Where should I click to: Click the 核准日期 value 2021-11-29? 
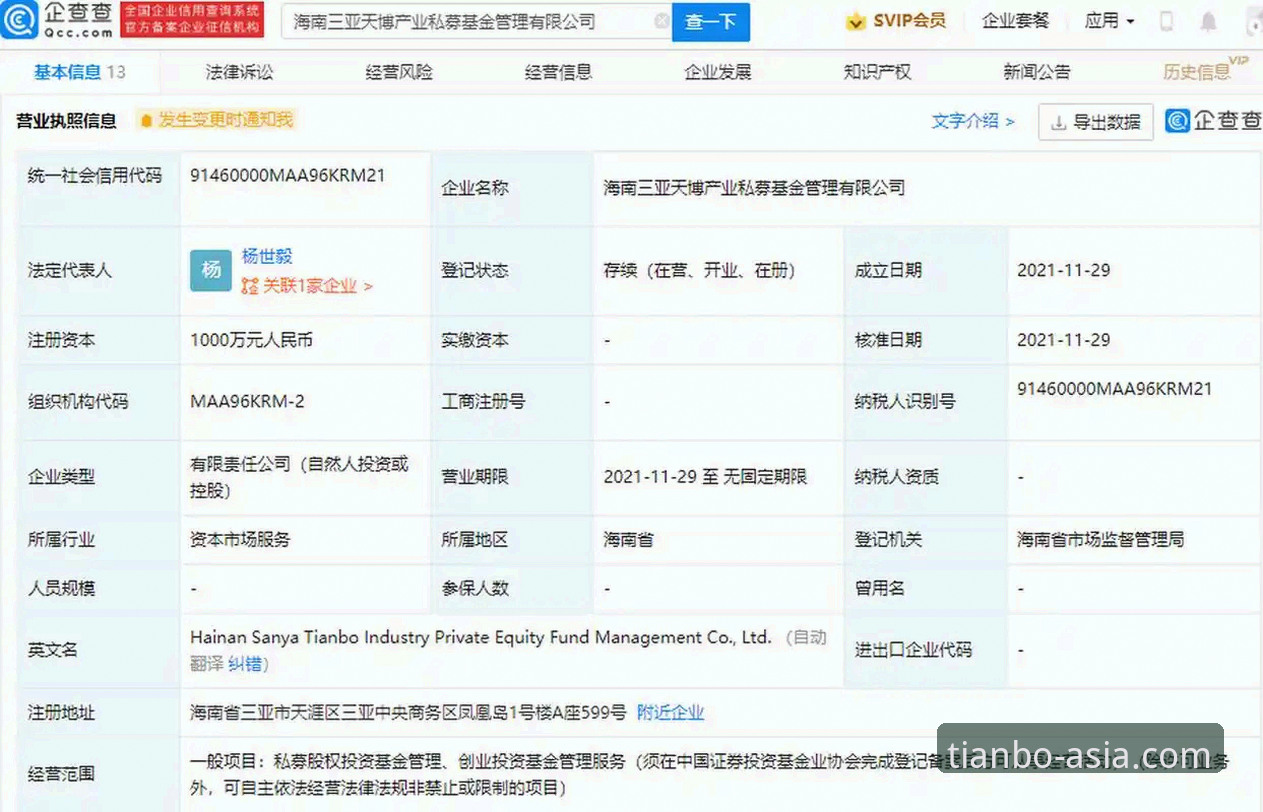point(1063,340)
